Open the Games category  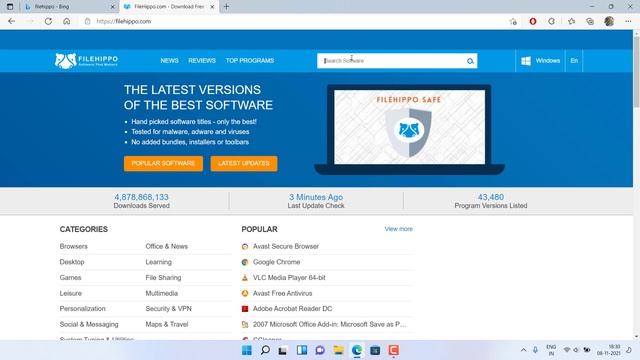[x=70, y=278]
